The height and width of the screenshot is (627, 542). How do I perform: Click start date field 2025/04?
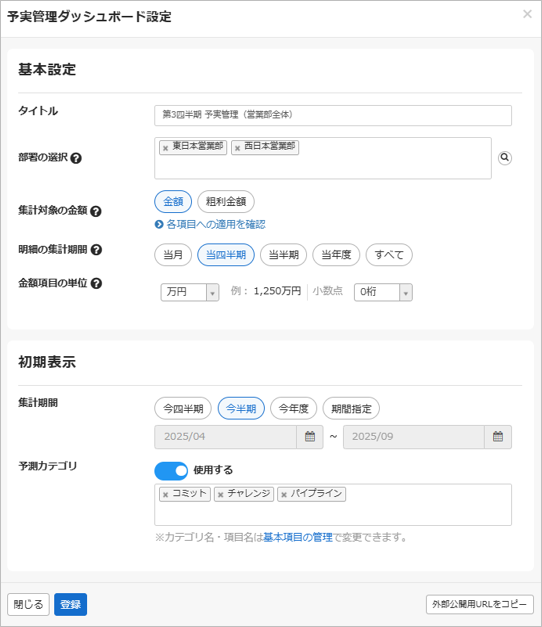click(226, 437)
